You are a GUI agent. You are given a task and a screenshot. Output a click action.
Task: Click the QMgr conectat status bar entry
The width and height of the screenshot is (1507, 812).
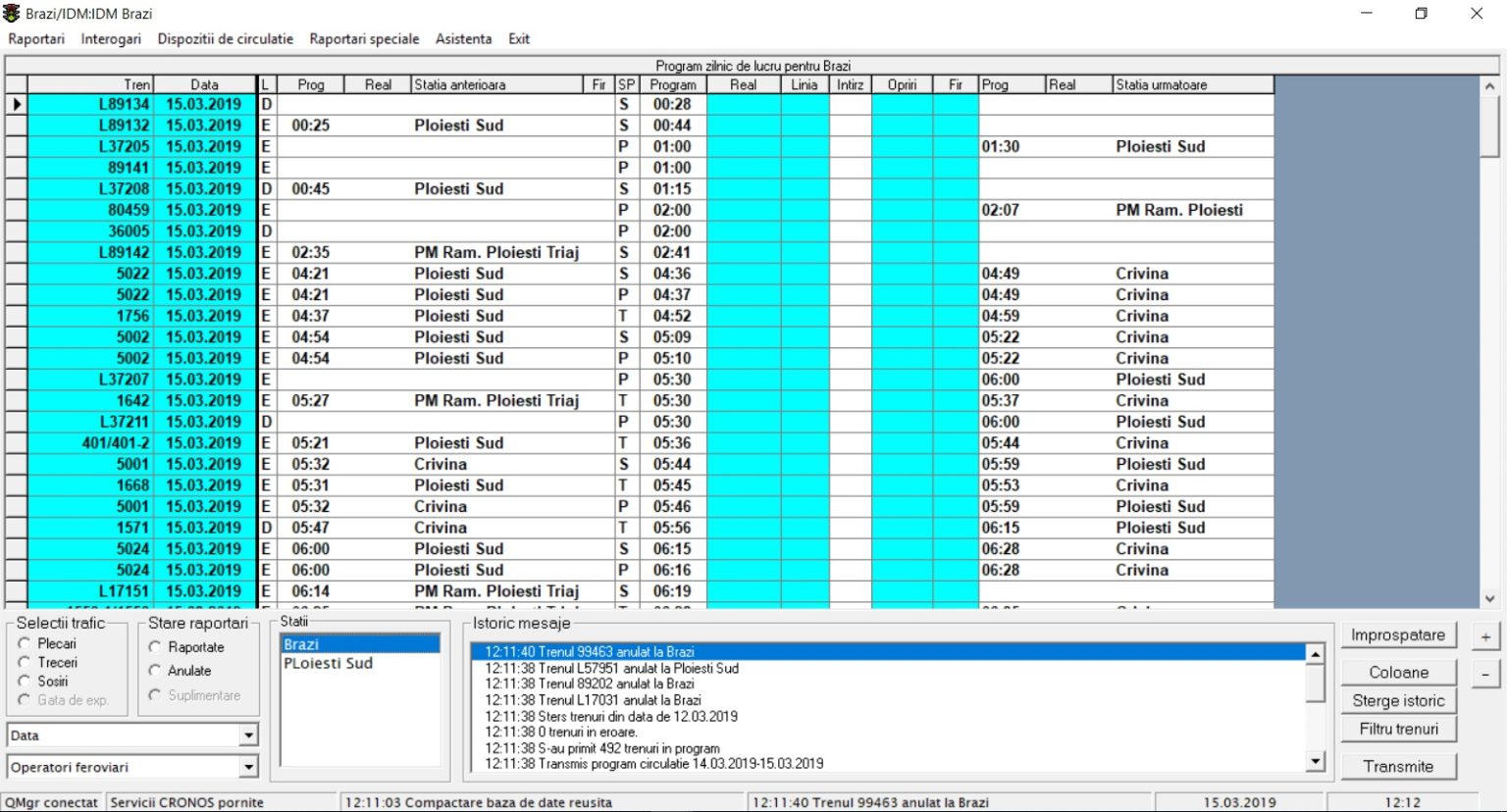pyautogui.click(x=52, y=802)
